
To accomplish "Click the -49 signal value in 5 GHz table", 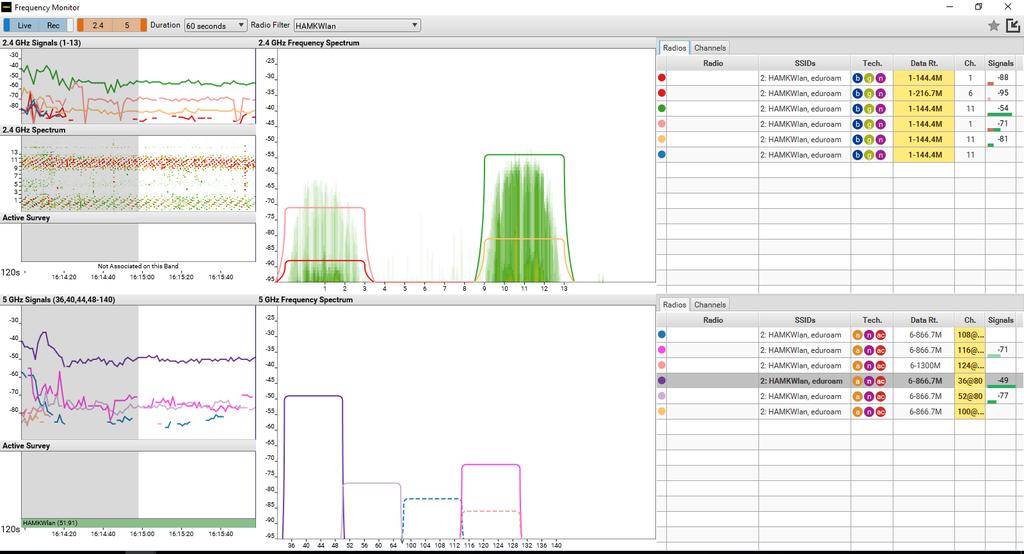I will 1001,381.
